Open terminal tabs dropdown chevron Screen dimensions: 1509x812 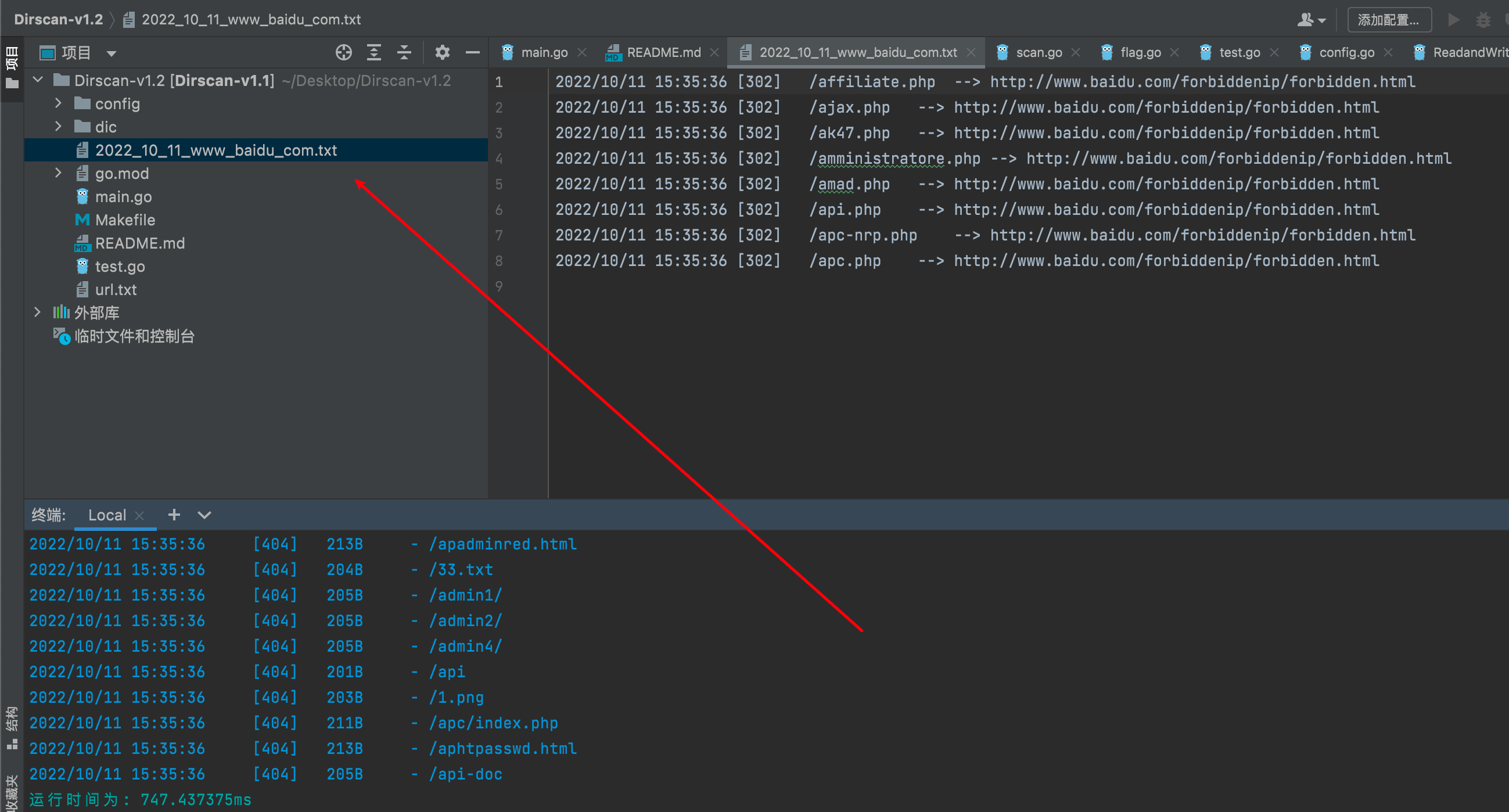(x=204, y=515)
